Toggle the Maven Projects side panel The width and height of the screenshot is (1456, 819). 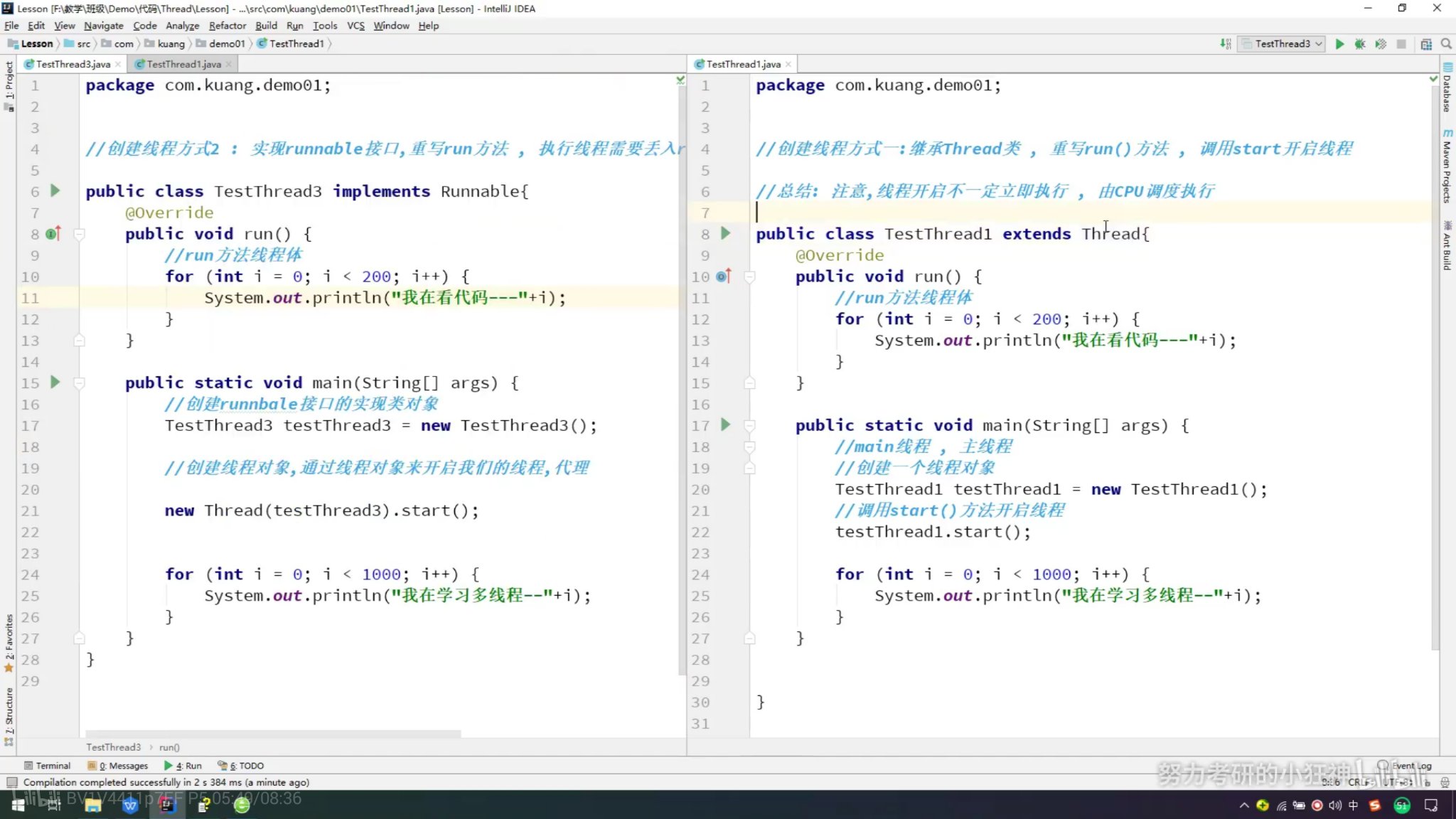(x=1447, y=166)
